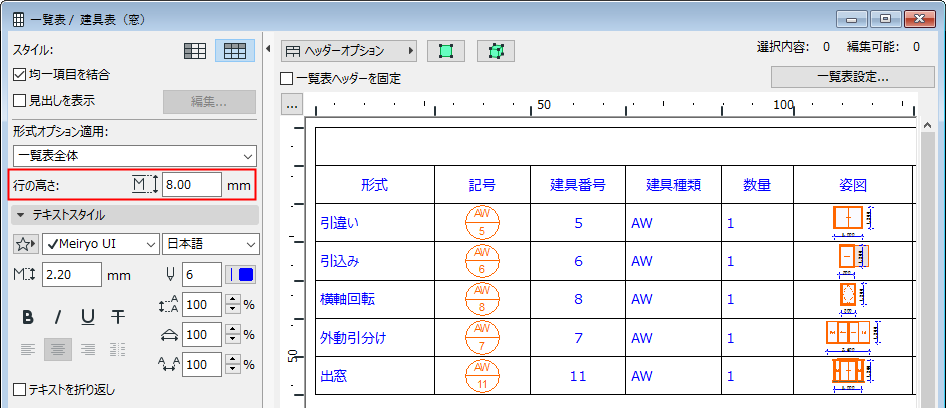Align text right
This screenshot has width=946, height=408.
pyautogui.click(x=88, y=349)
